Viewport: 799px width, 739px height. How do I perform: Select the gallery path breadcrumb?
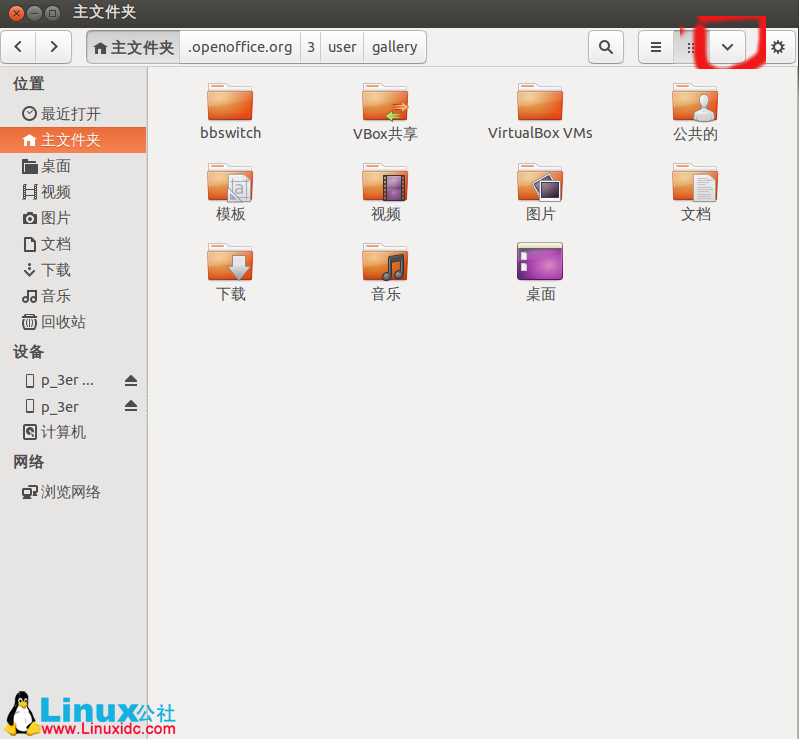[x=394, y=47]
